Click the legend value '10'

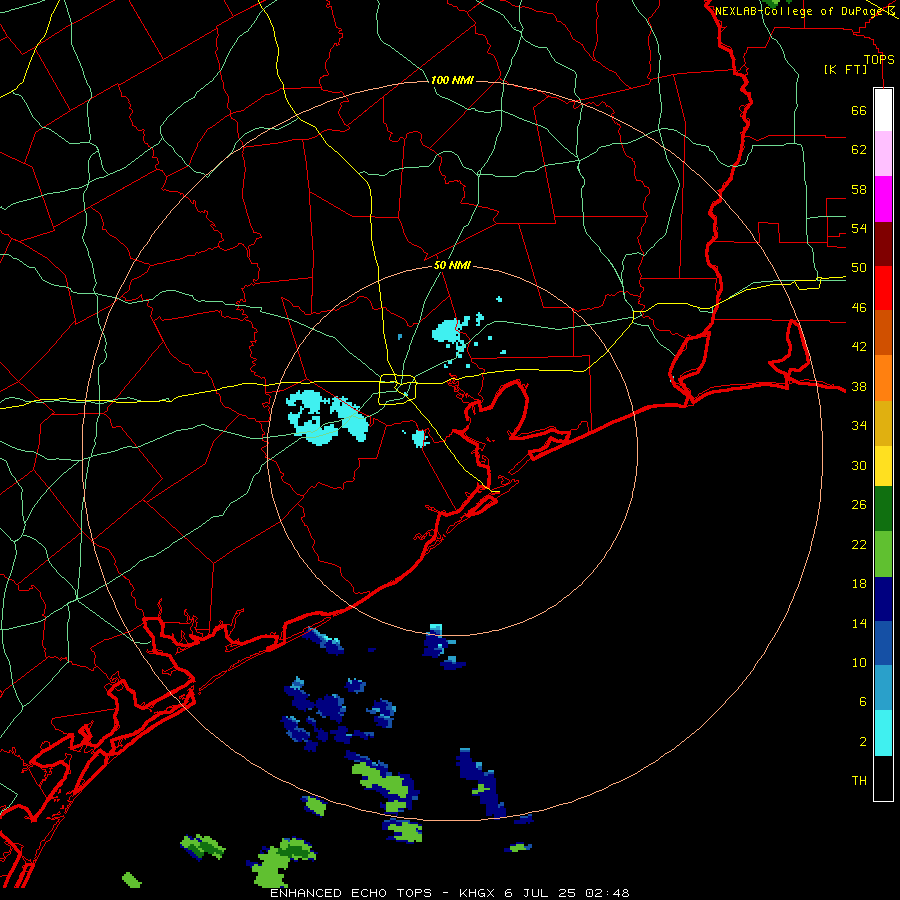pyautogui.click(x=859, y=663)
